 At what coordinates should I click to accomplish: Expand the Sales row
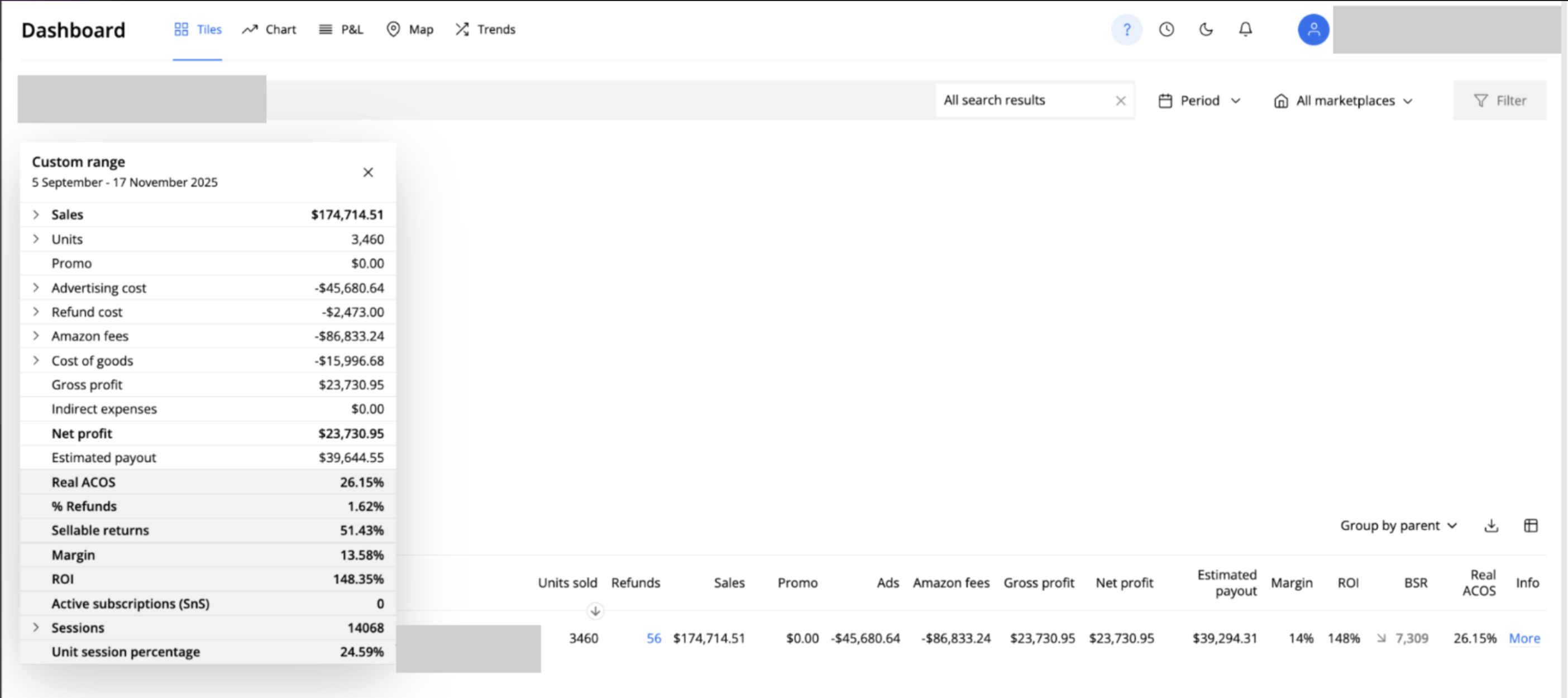coord(36,215)
